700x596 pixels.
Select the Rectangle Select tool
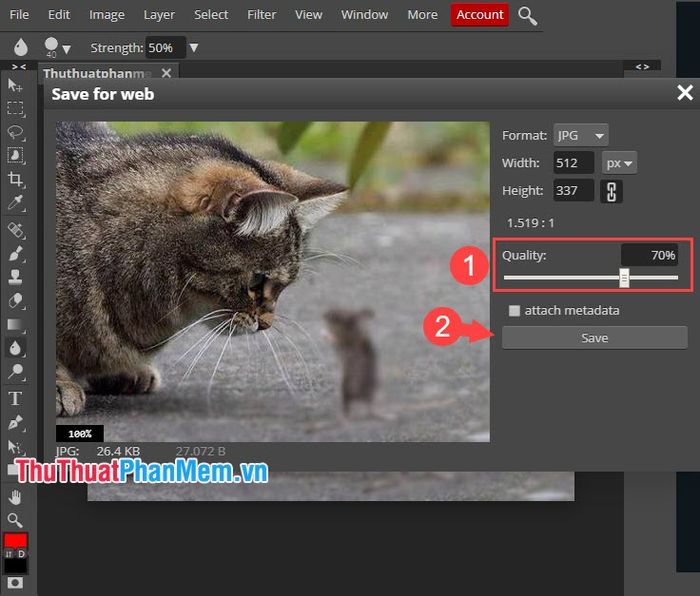tap(16, 108)
